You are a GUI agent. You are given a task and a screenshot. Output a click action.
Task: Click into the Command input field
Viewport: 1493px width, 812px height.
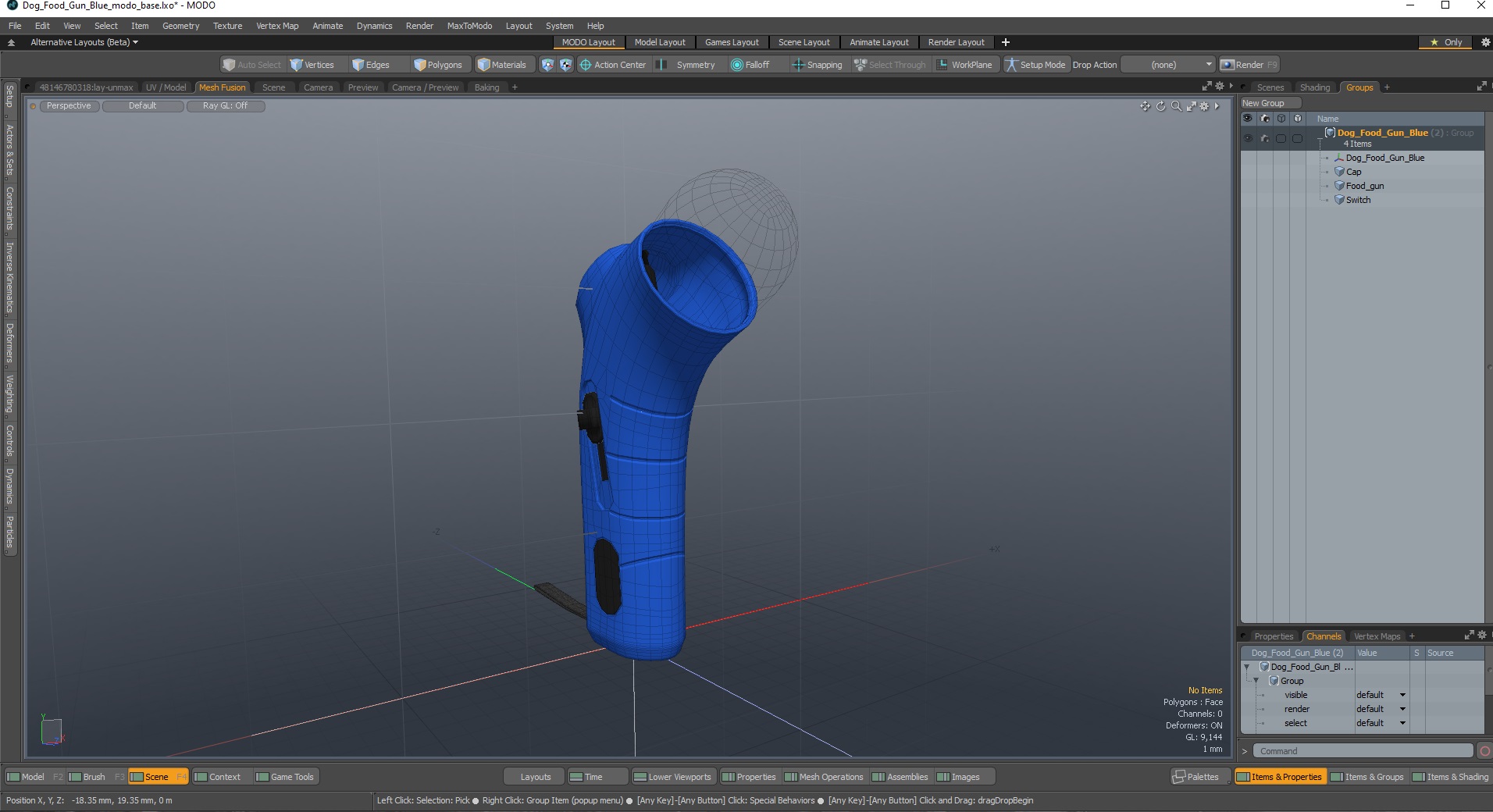[1363, 751]
